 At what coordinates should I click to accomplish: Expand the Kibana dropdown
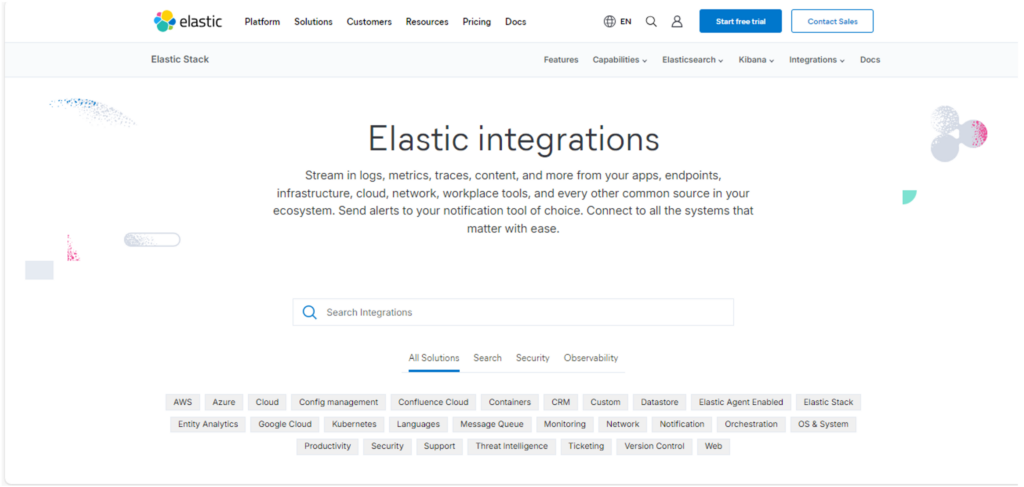click(x=756, y=59)
